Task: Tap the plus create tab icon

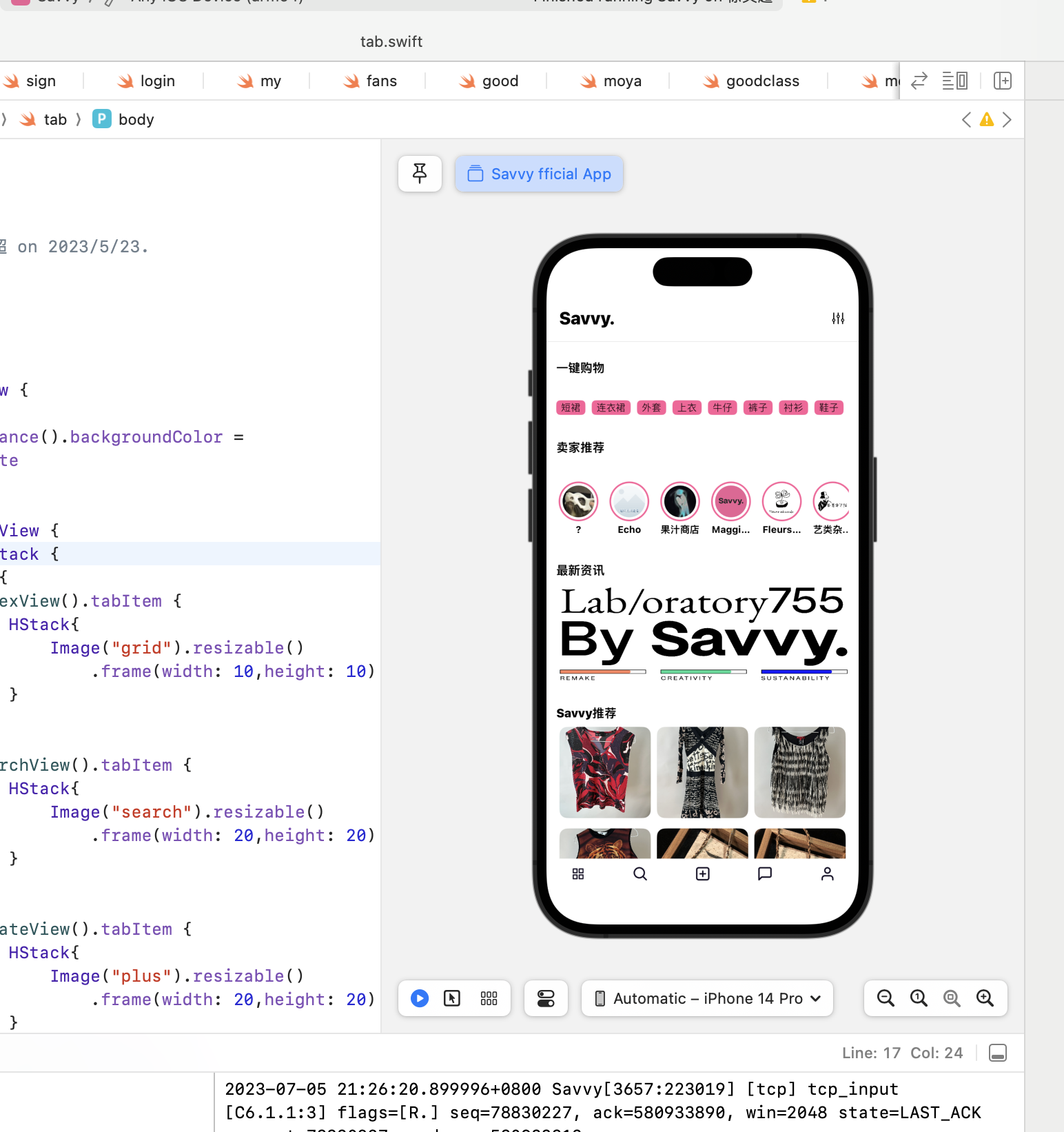Action: tap(703, 874)
